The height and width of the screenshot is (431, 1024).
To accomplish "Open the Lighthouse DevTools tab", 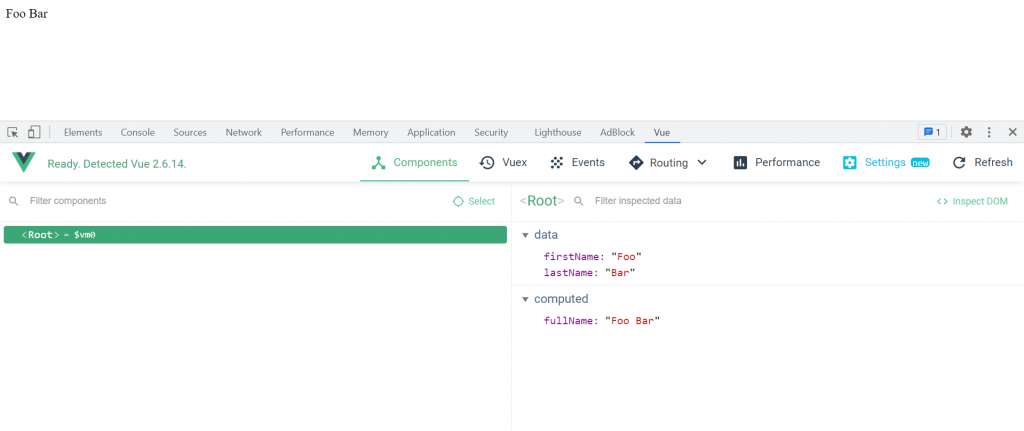I will click(558, 132).
